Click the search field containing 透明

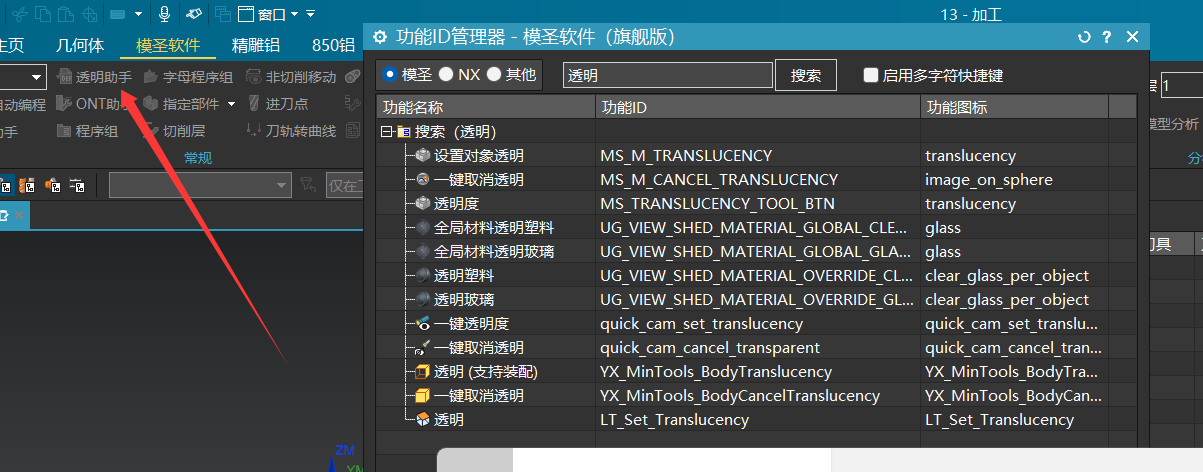tap(668, 75)
